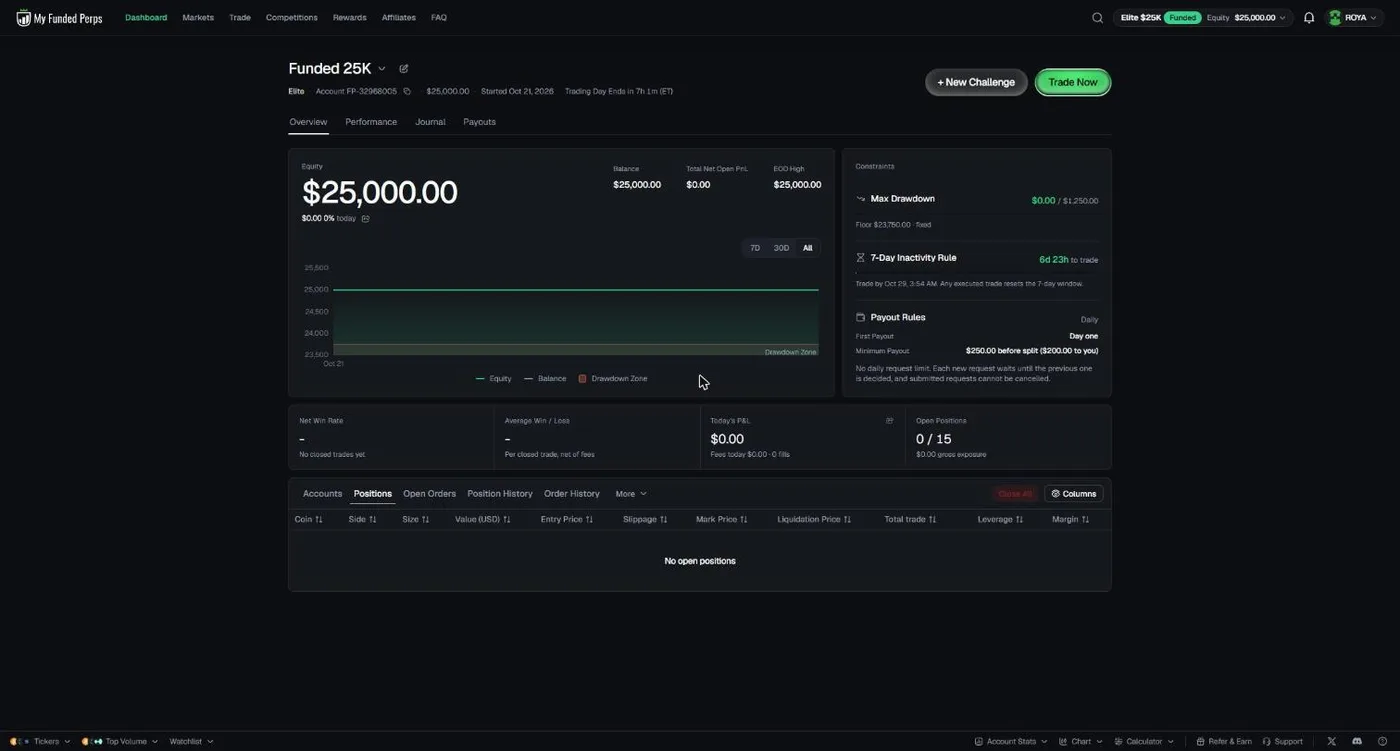
Task: Toggle the Drawdown Zone legend swatch
Action: (582, 379)
